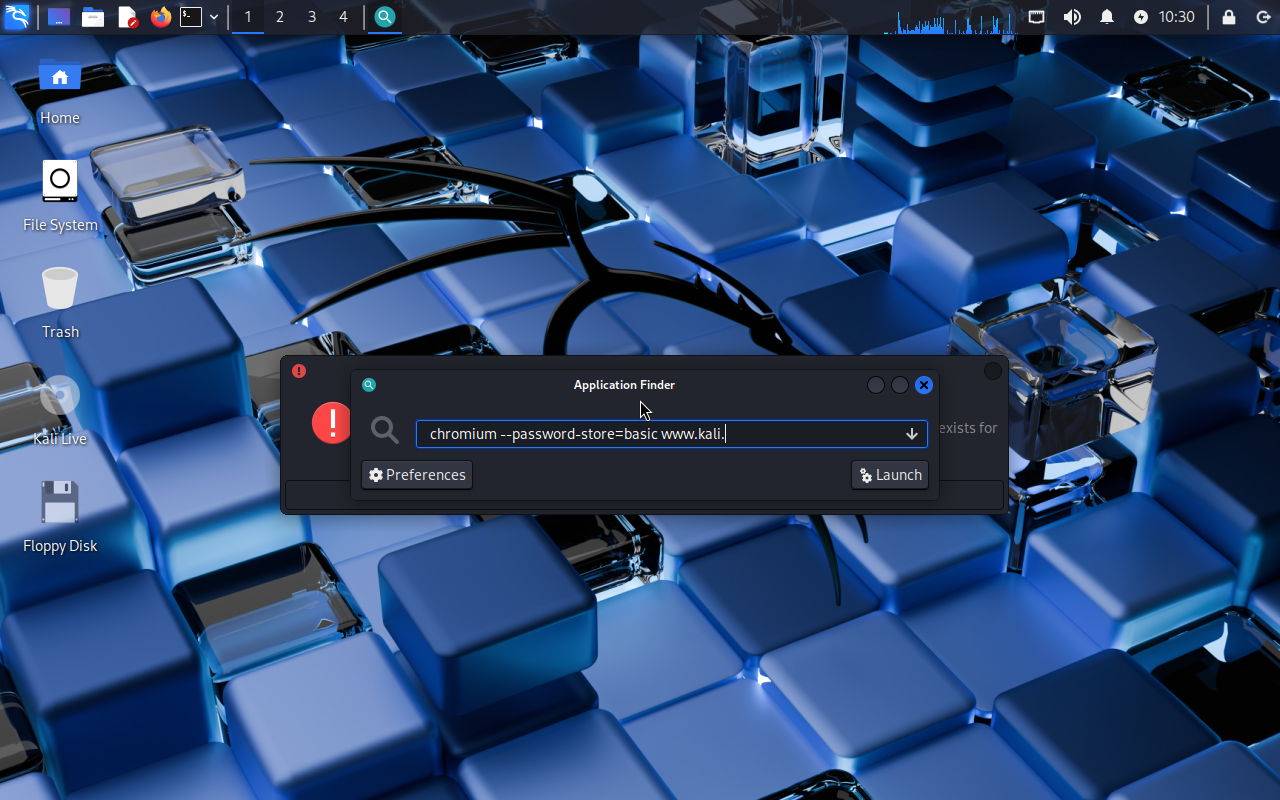Open Application Finder Preferences
Image resolution: width=1280 pixels, height=800 pixels.
(417, 475)
